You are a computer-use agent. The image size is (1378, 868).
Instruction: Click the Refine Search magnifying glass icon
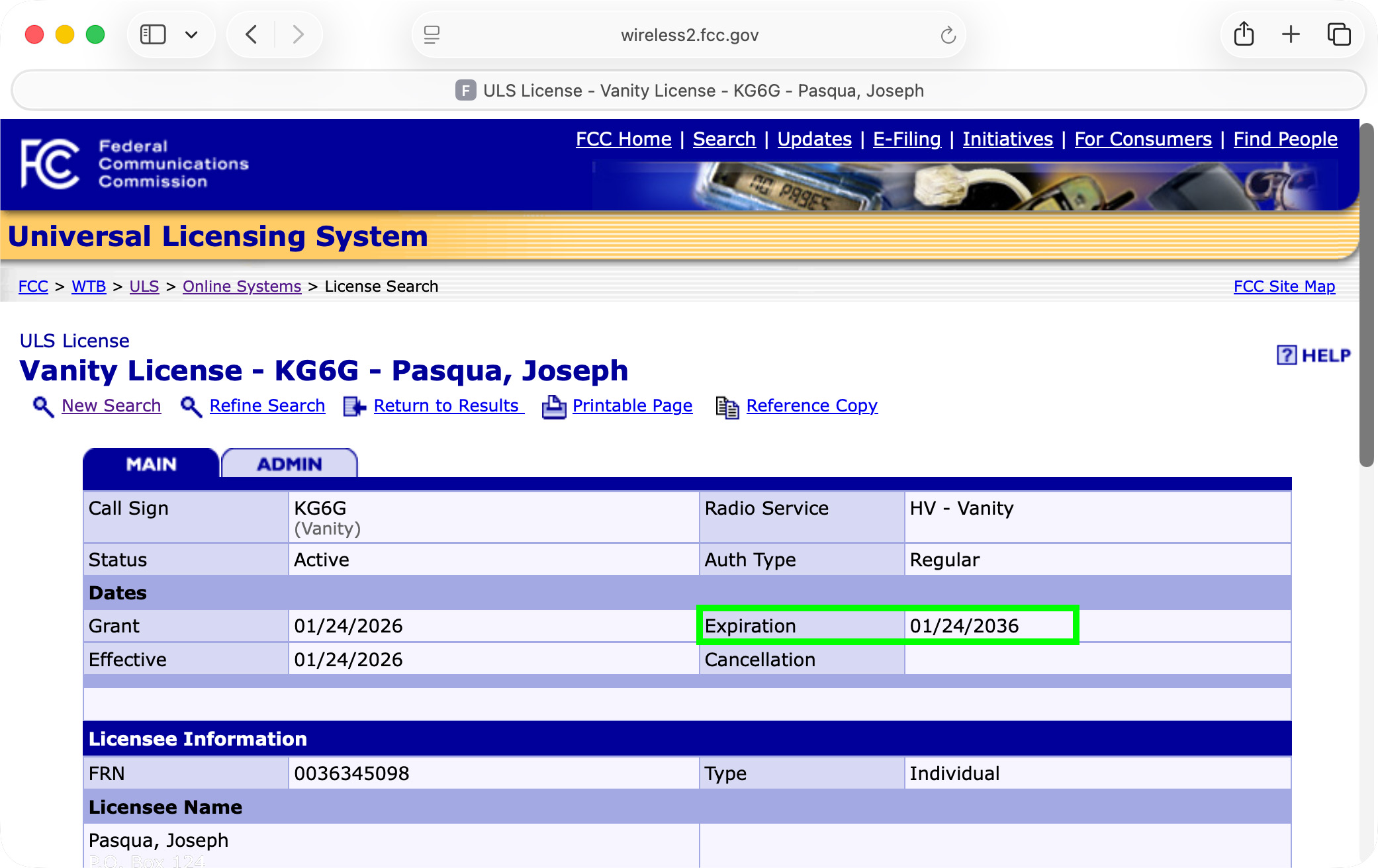(x=190, y=406)
